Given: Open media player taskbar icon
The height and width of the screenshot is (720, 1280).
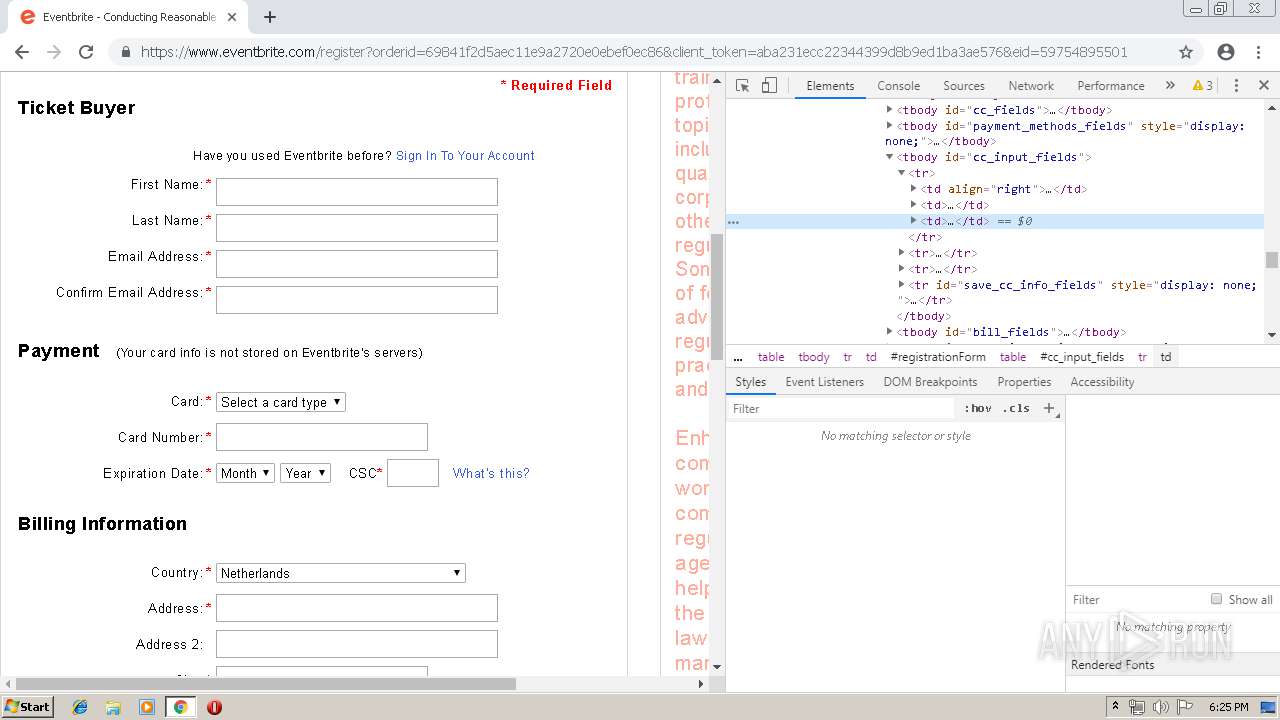Looking at the screenshot, I should [x=147, y=707].
